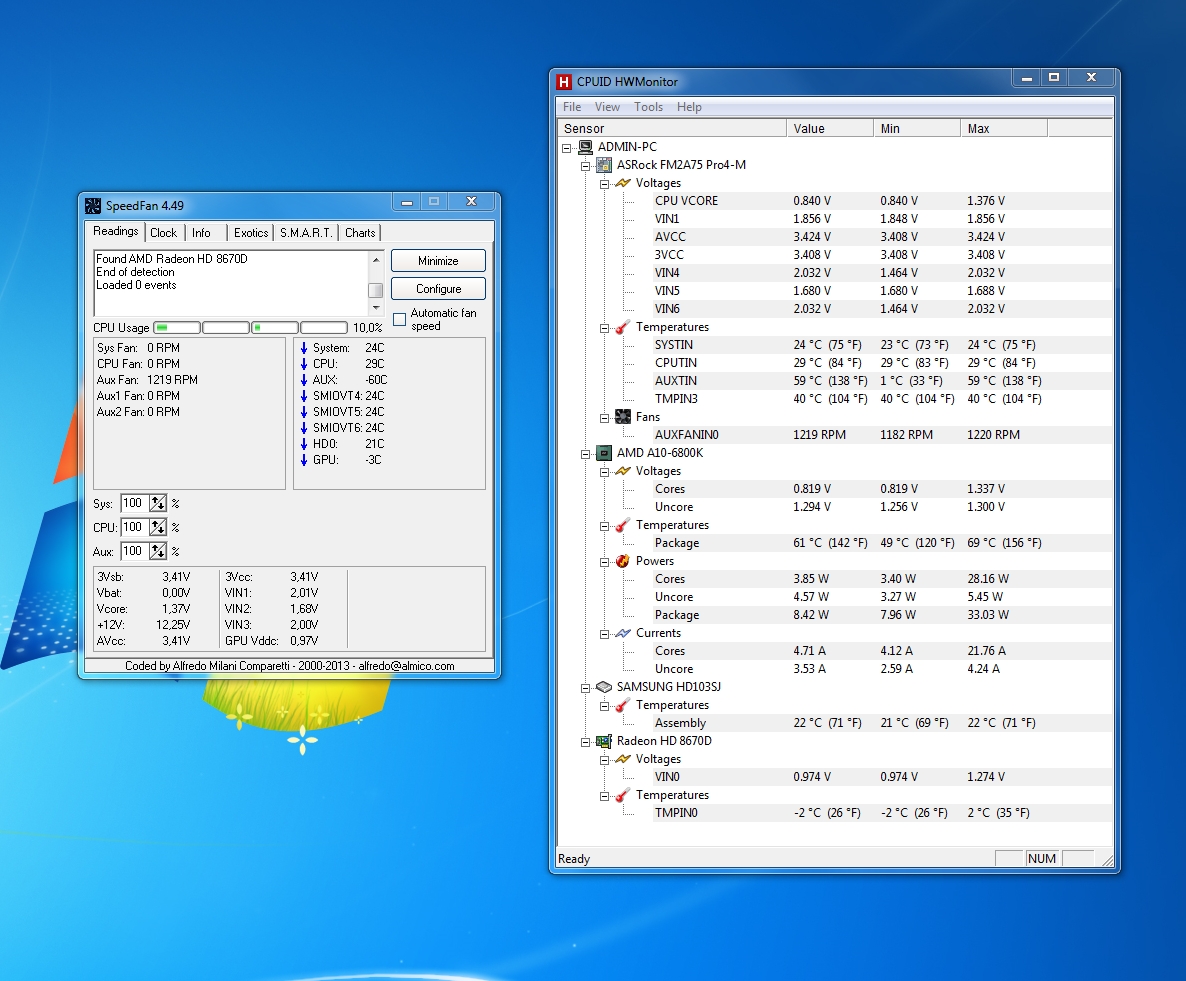The width and height of the screenshot is (1186, 981).
Task: Select the AUXFANIN0 fan row
Action: [x=883, y=435]
